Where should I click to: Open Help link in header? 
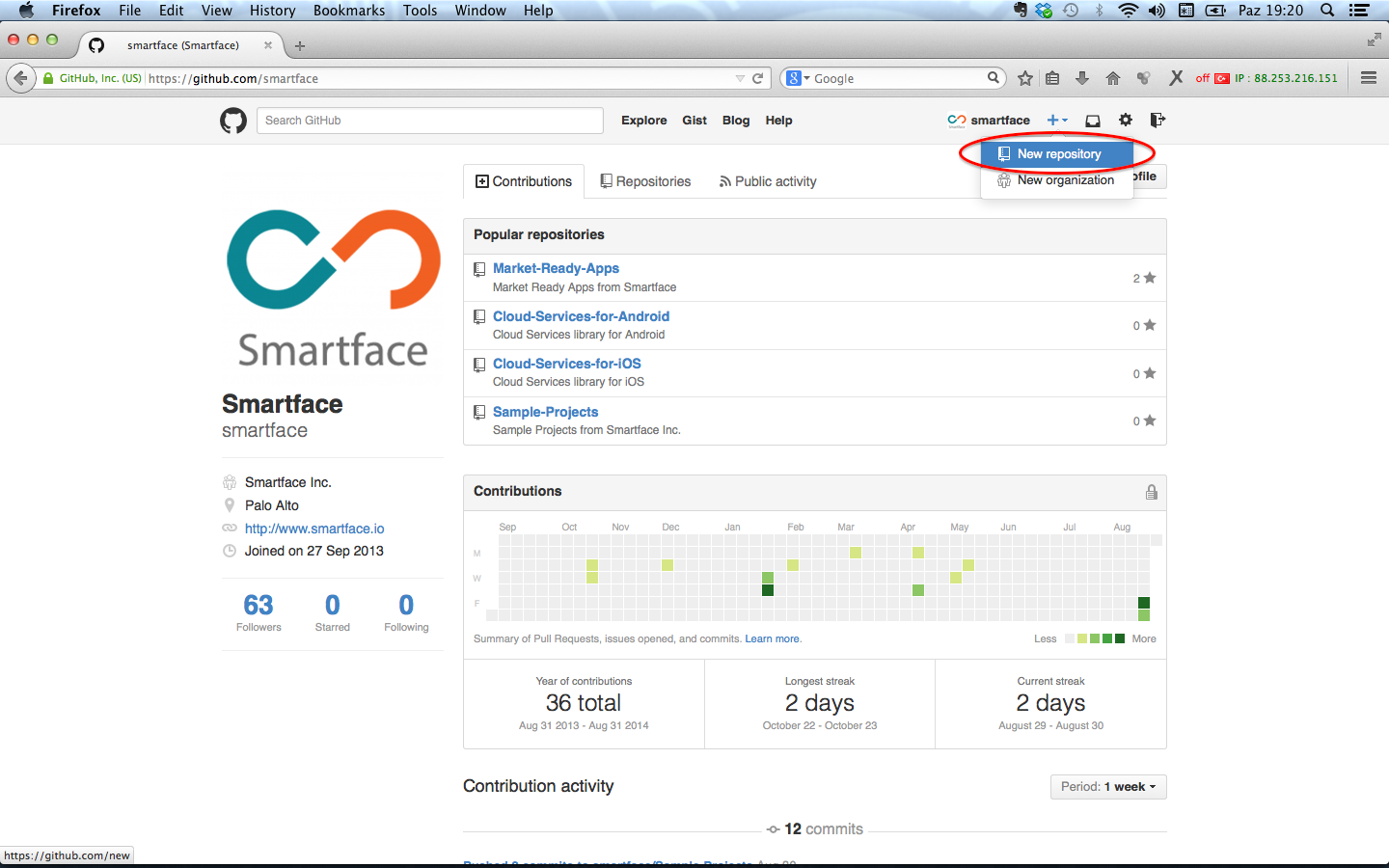point(779,121)
